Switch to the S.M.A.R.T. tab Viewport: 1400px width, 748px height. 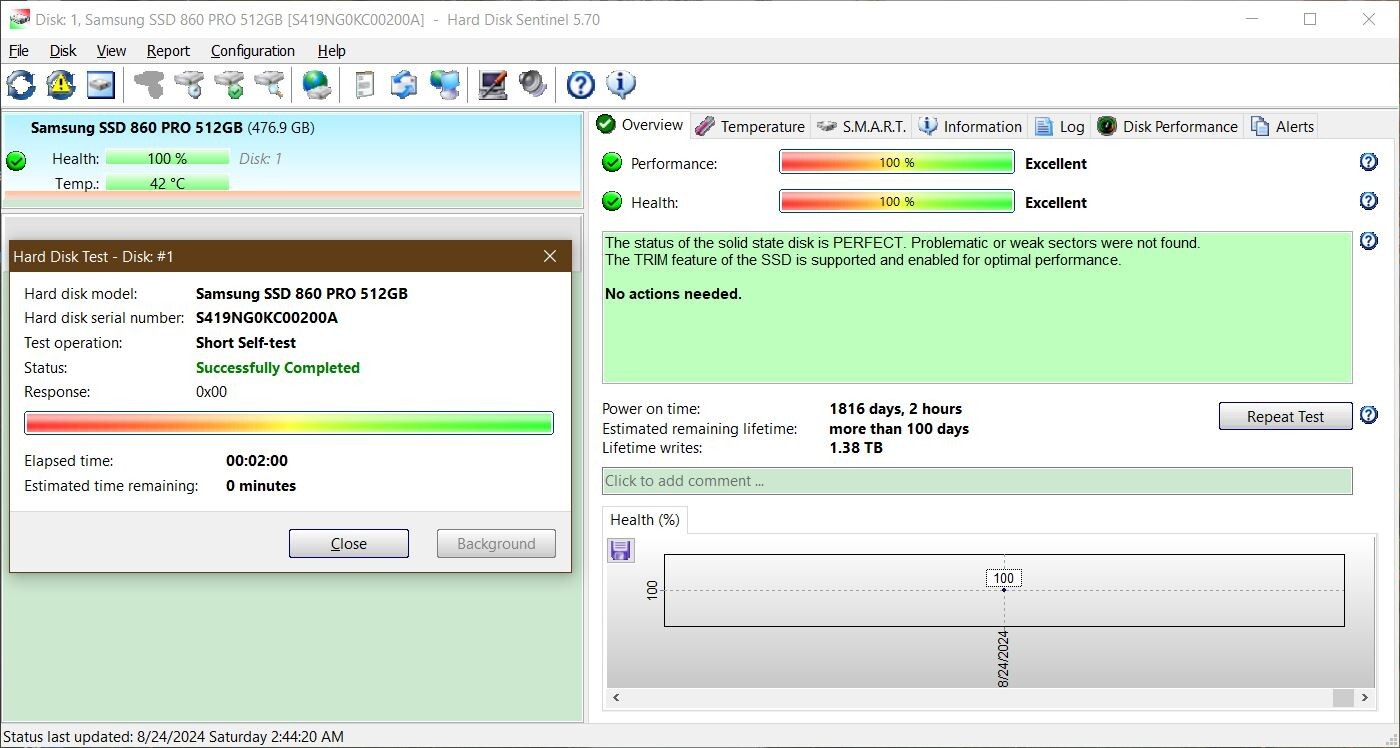tap(862, 126)
